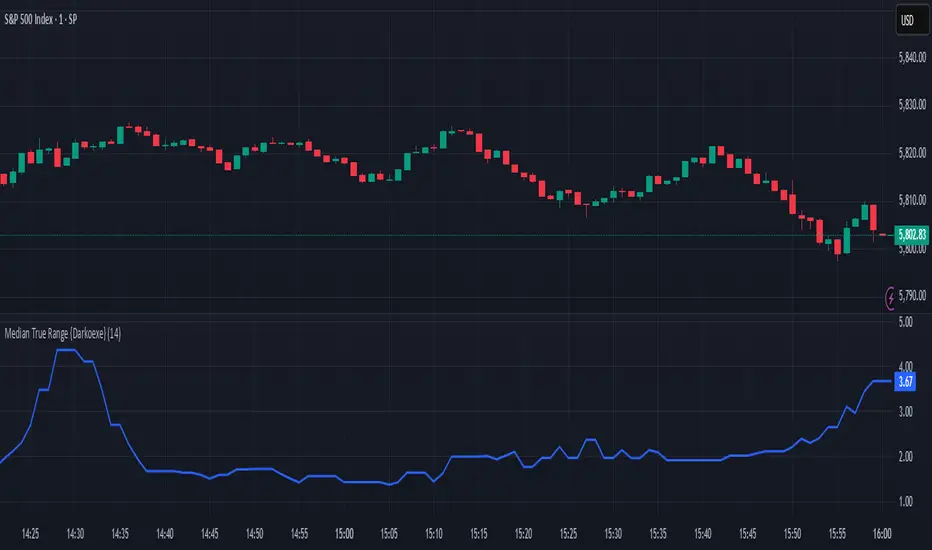Image resolution: width=932 pixels, height=550 pixels.
Task: Click the 15:00 time axis label
Action: click(x=344, y=534)
